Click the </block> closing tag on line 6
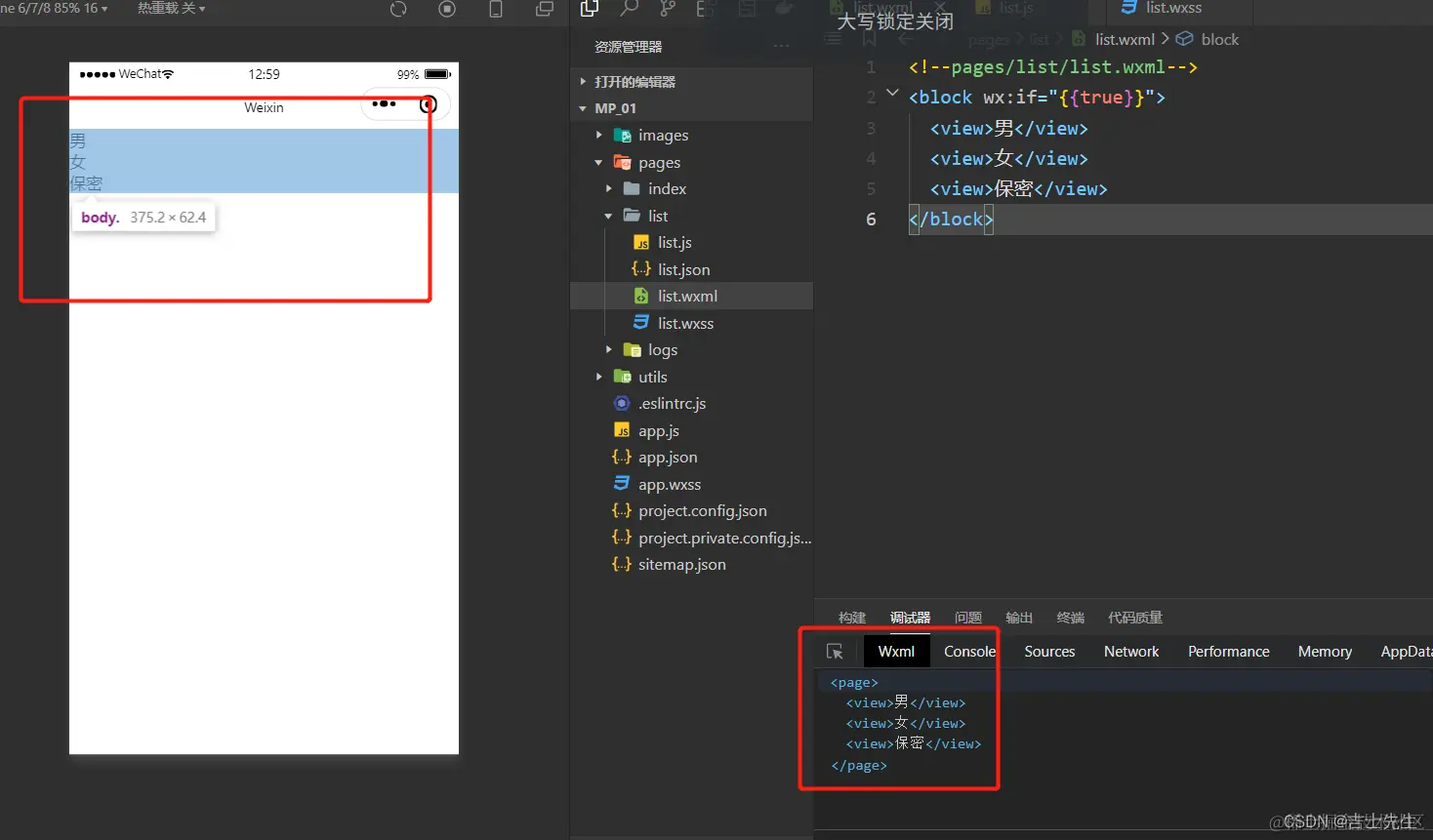1433x840 pixels. pos(951,219)
